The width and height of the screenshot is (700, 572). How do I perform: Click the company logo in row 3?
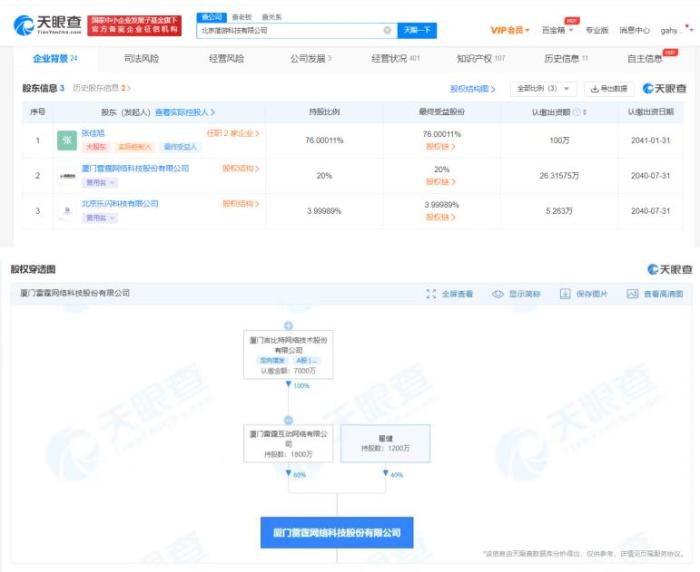67,211
